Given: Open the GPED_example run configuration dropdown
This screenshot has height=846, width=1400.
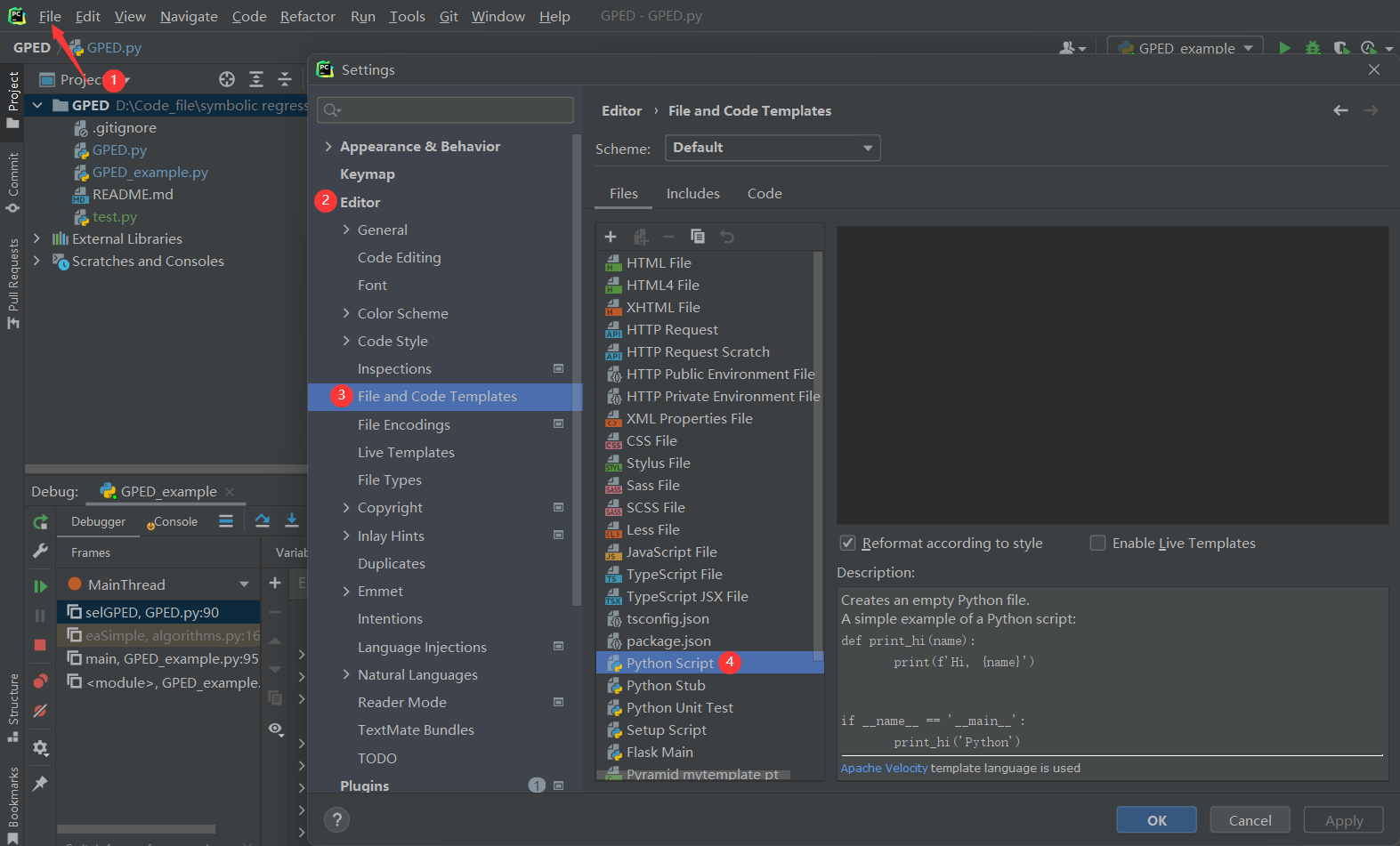Looking at the screenshot, I should pos(1186,48).
